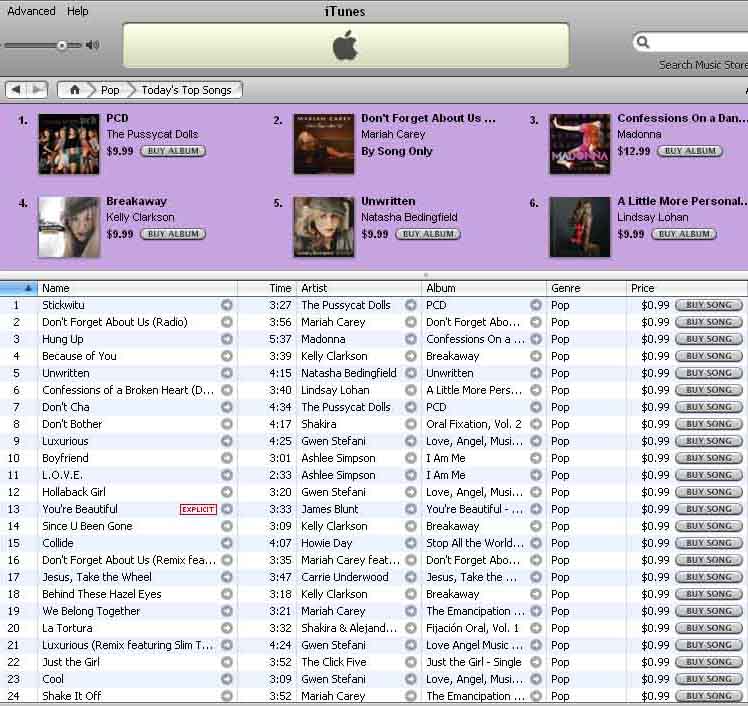Screen dimensions: 748x706
Task: Go to Pop breadcrumb
Action: point(110,90)
